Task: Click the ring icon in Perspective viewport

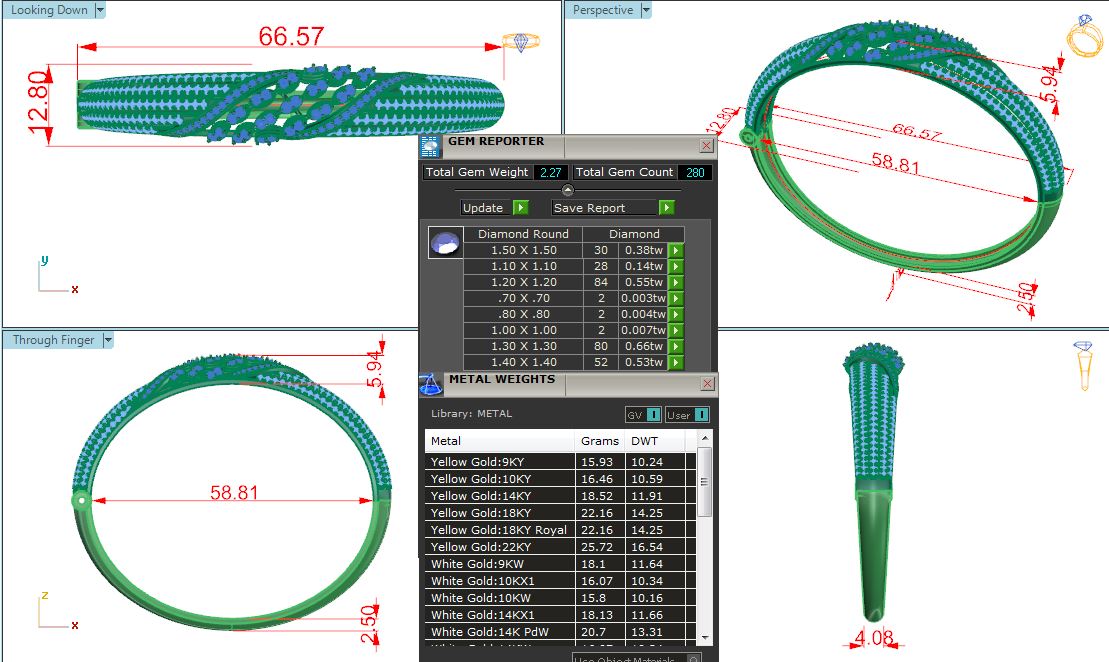Action: pos(1084,38)
